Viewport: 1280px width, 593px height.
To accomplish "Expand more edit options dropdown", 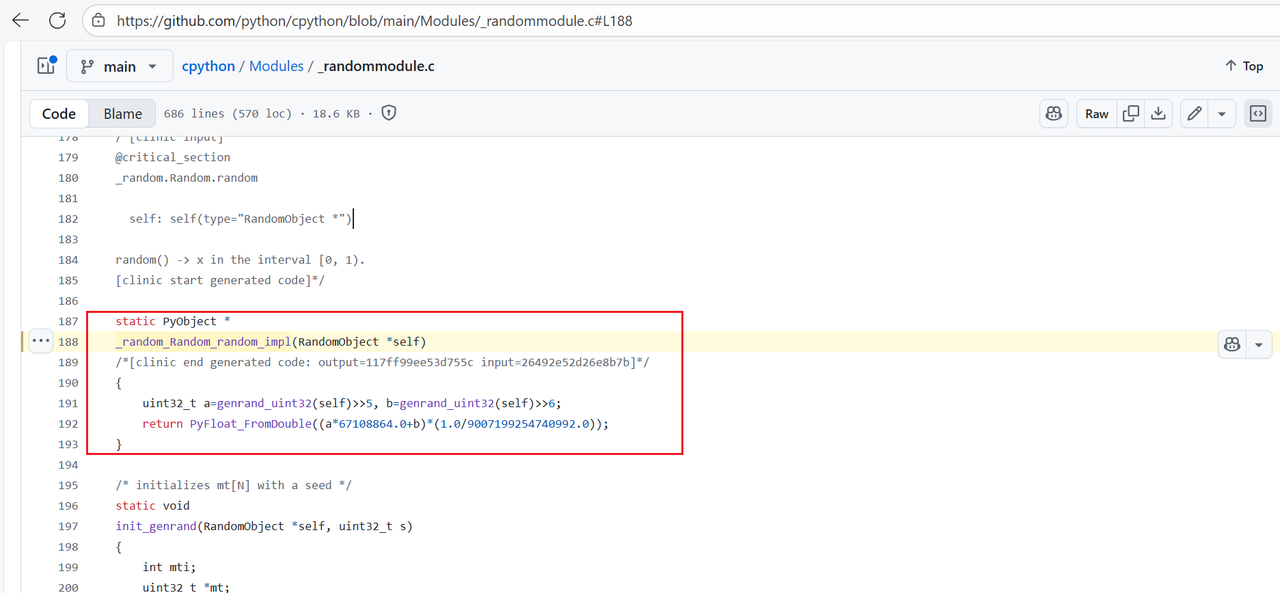I will (x=1222, y=114).
